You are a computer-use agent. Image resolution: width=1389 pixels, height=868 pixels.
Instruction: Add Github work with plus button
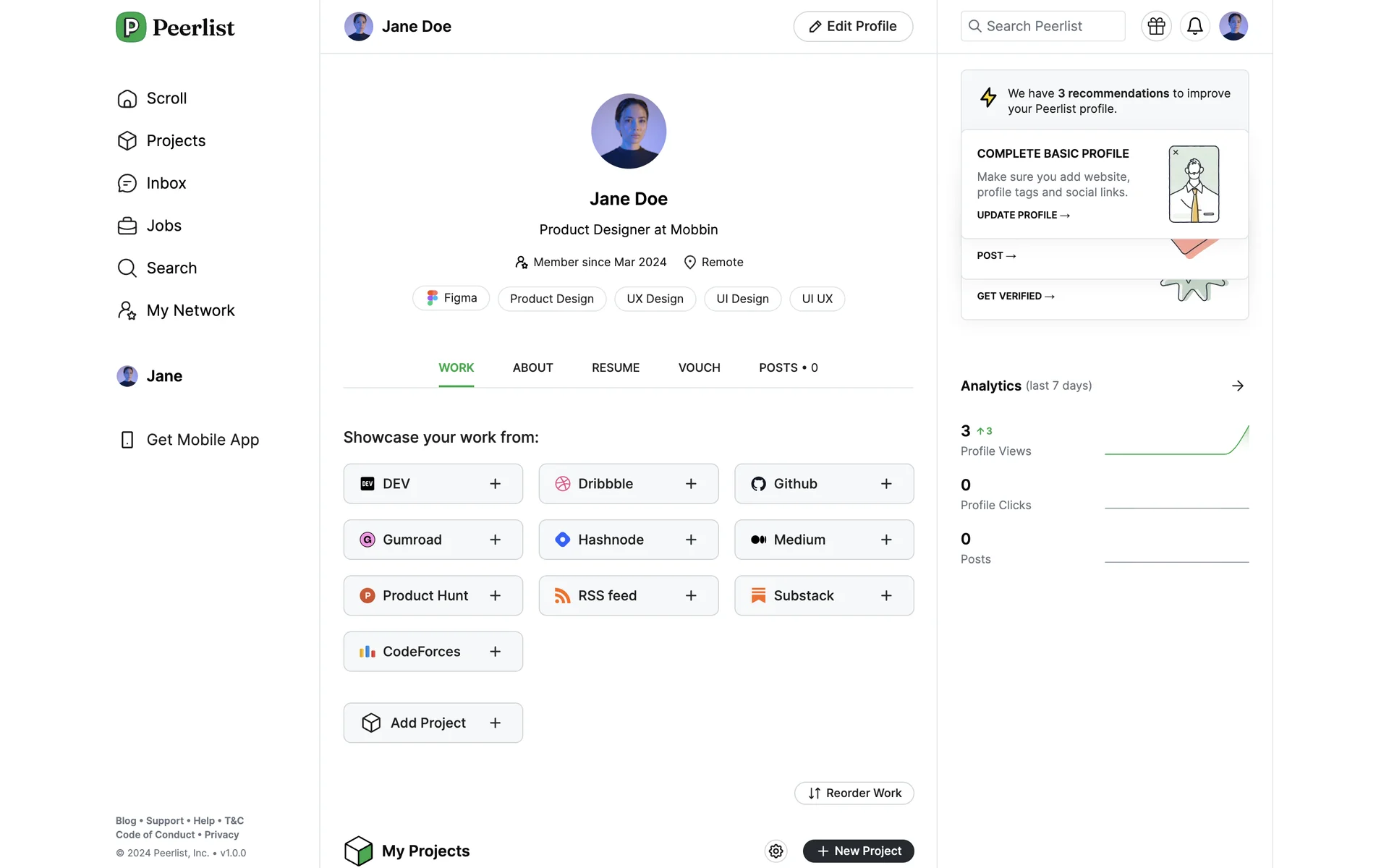coord(885,484)
